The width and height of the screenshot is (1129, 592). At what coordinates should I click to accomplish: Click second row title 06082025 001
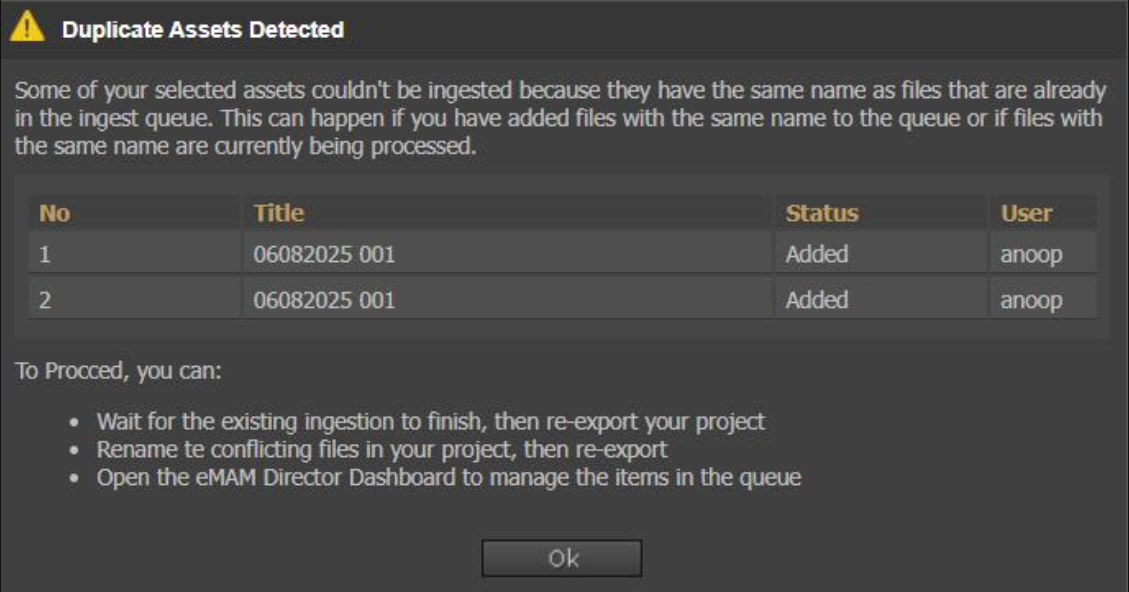coord(324,300)
